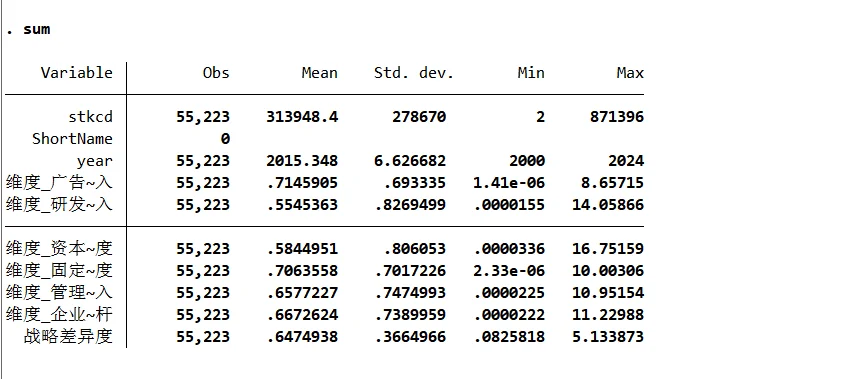Select the variable name '维度_管理~入'

pos(59,292)
